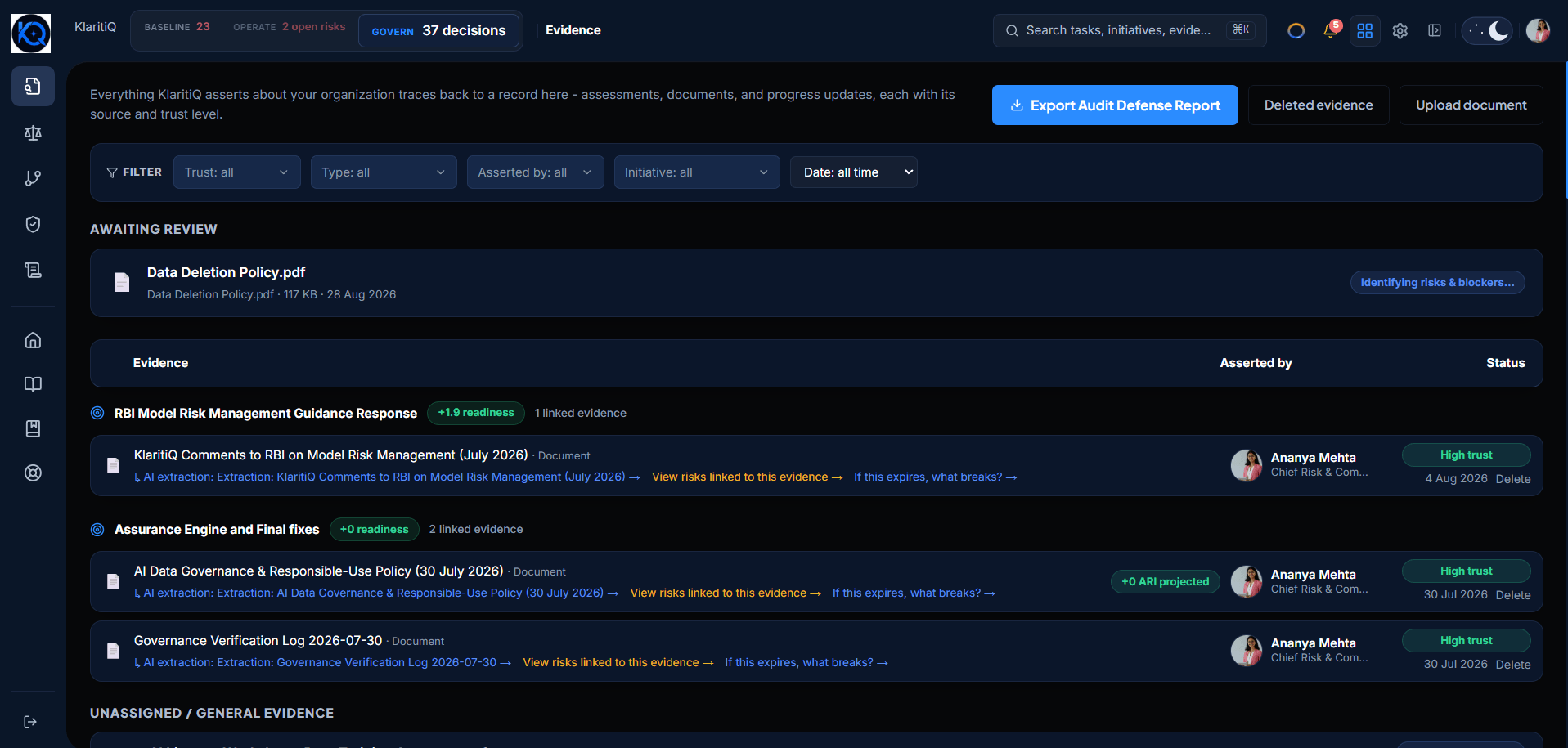Click the settings gear in the top bar
Viewport: 1568px width, 748px height.
coord(1400,30)
